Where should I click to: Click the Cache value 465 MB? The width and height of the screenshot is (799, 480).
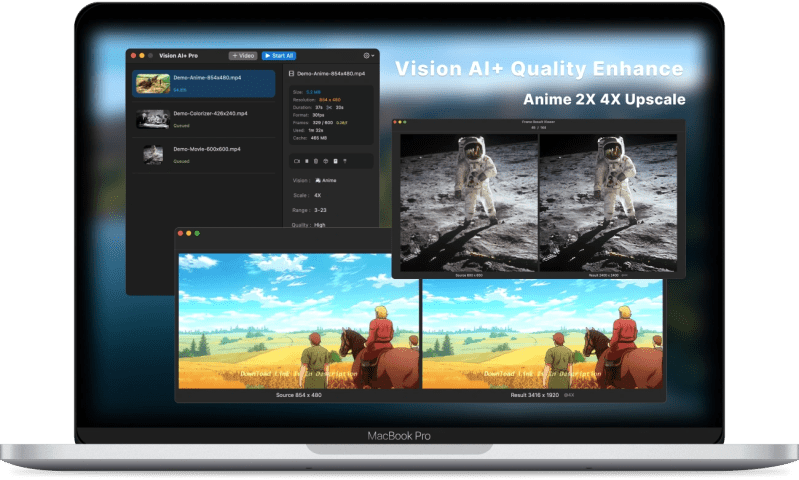(319, 138)
